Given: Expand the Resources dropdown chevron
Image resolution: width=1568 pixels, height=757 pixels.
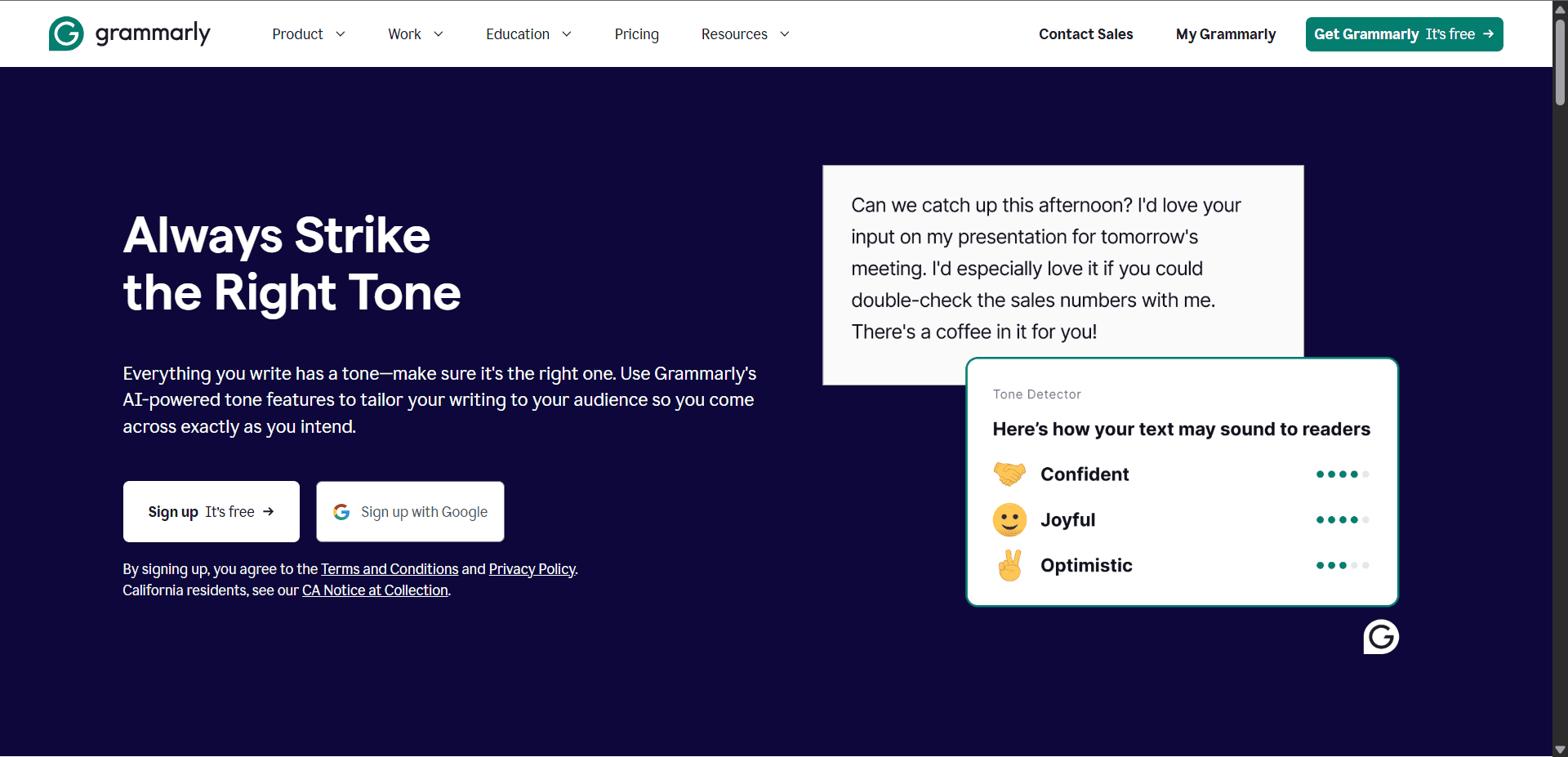Looking at the screenshot, I should coord(785,34).
